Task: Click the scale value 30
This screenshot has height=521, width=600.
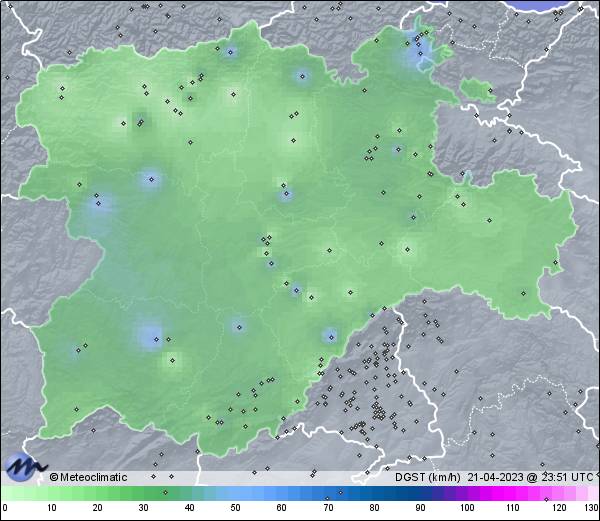Action: (143, 508)
